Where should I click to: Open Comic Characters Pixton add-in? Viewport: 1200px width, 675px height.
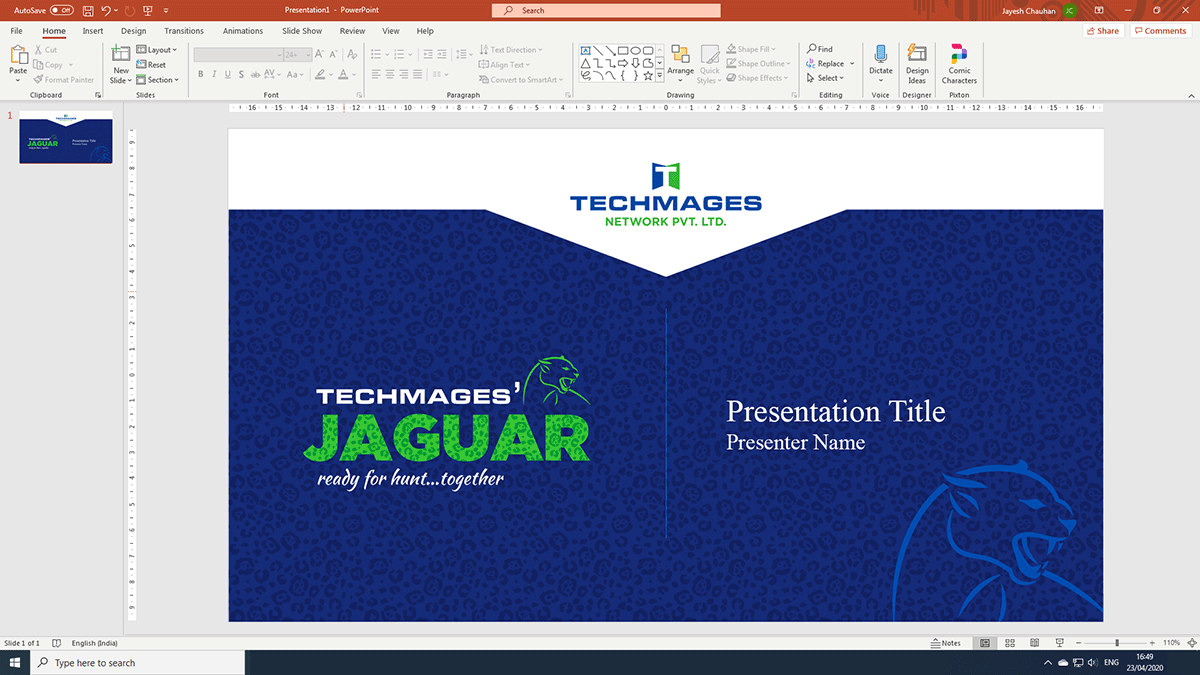pos(959,64)
